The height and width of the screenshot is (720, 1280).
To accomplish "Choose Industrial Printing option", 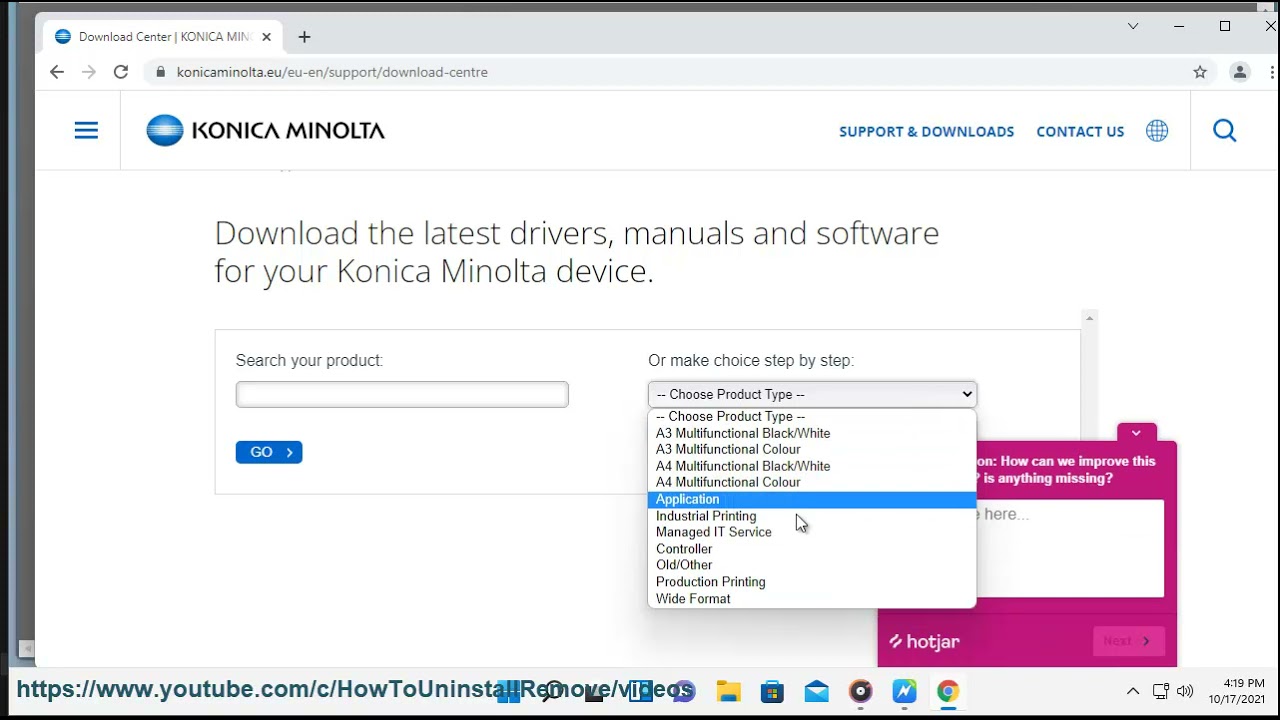I will [x=812, y=516].
